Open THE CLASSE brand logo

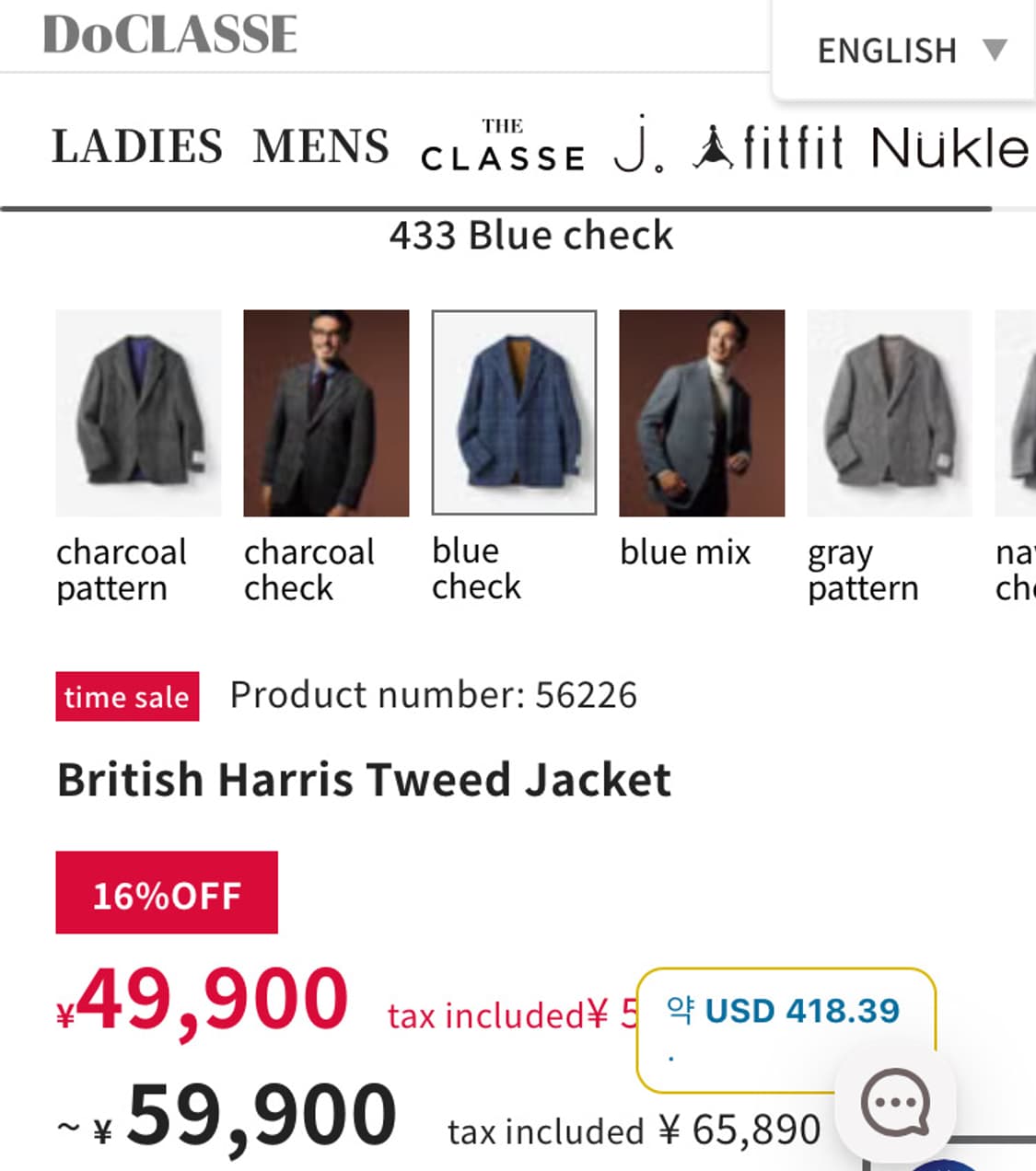[x=503, y=146]
